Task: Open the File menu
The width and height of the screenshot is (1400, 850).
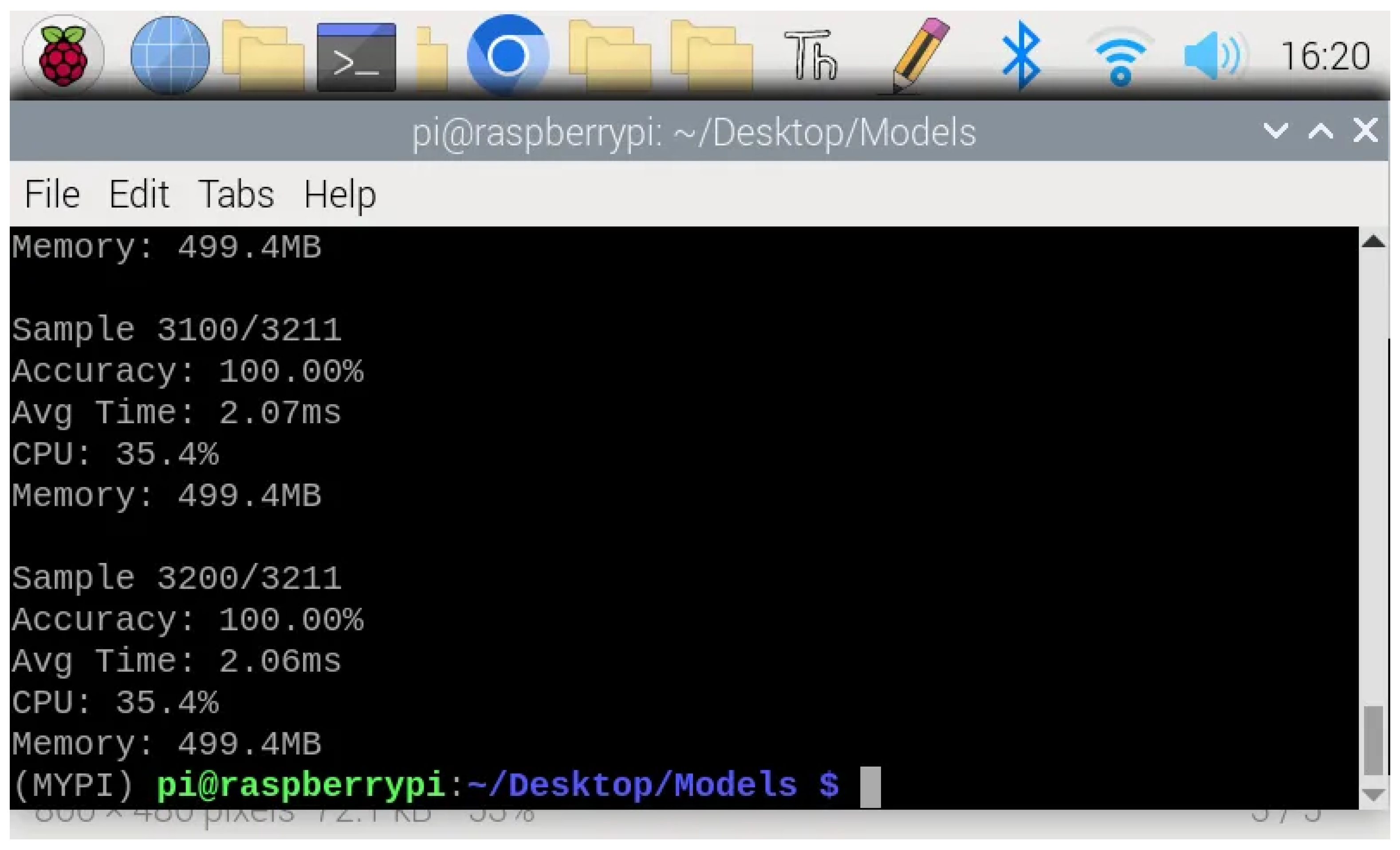Action: click(x=52, y=194)
